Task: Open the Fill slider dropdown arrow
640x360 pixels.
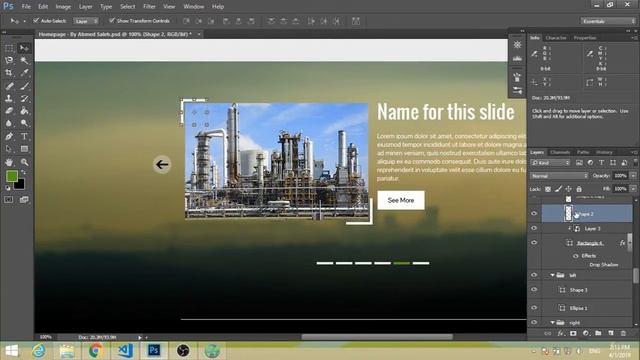Action: [x=633, y=189]
